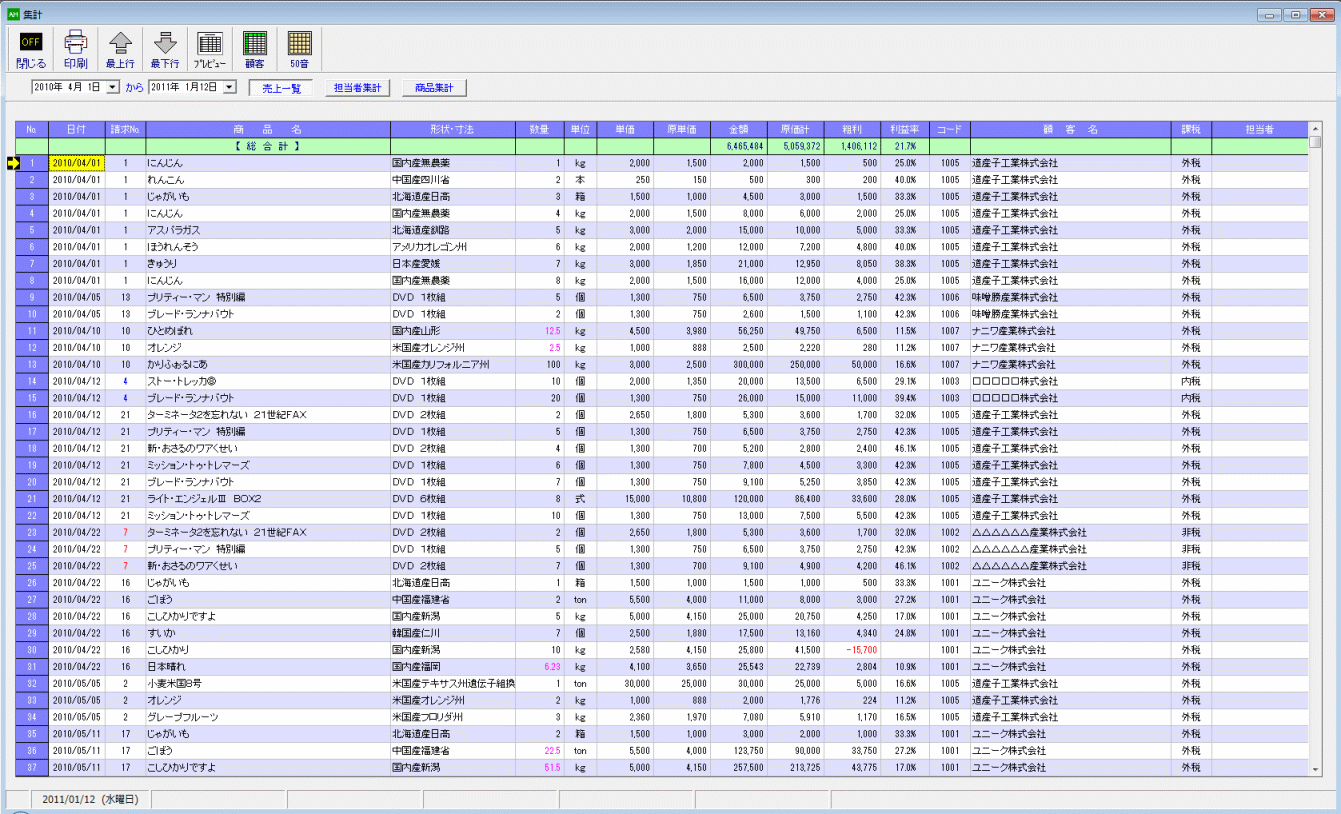The image size is (1341, 814).
Task: Click the 印刷 printer icon
Action: [76, 50]
